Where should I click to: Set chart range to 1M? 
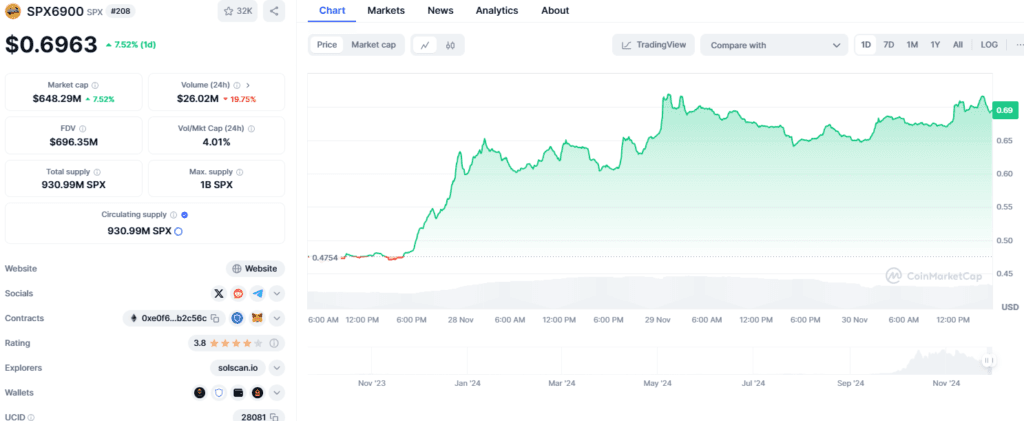click(x=912, y=44)
